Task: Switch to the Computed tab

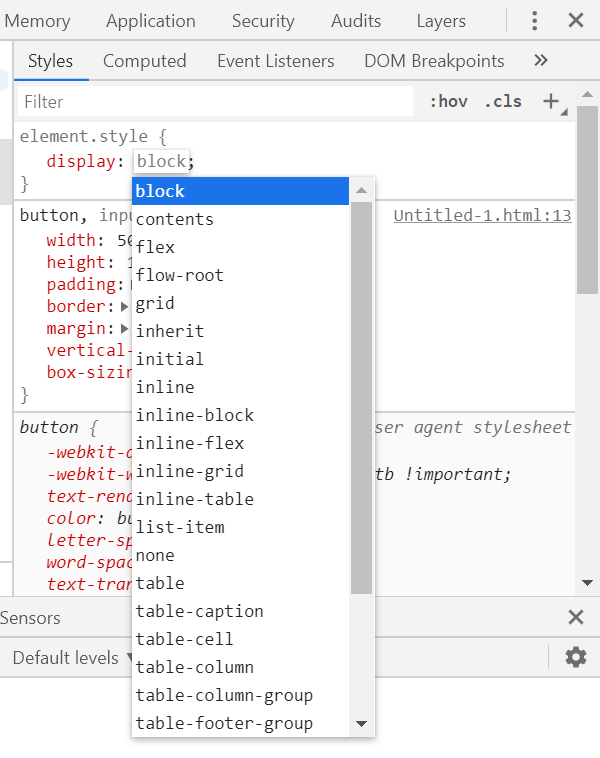Action: point(144,61)
